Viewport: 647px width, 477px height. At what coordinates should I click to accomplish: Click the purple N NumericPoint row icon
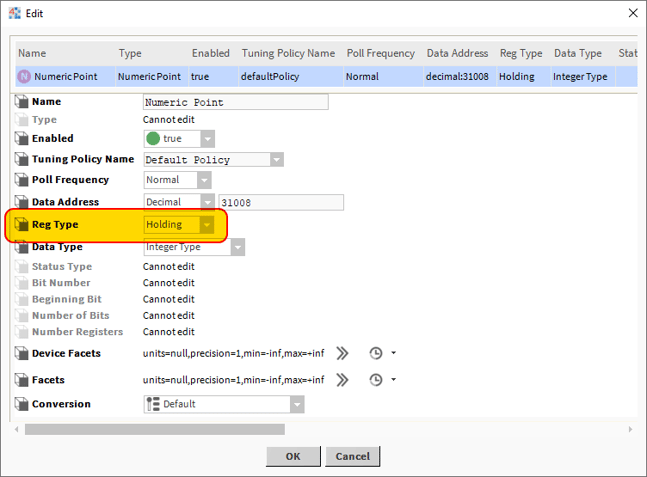[24, 76]
